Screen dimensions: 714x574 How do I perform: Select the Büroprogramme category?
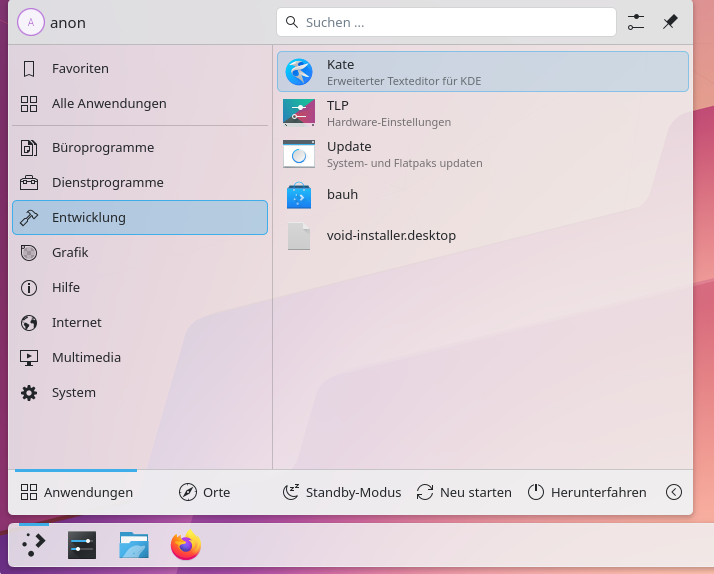point(140,148)
